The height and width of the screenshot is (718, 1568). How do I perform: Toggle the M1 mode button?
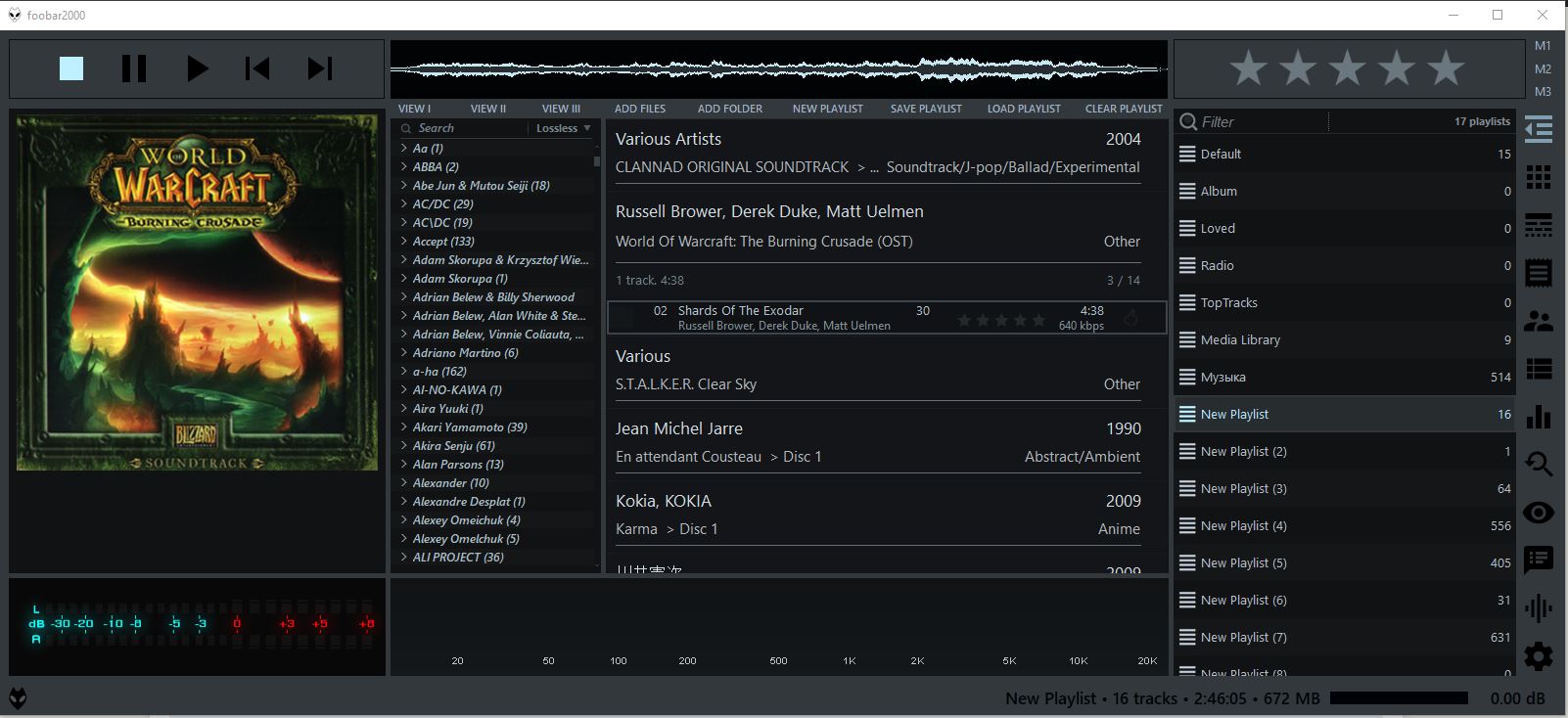[x=1543, y=46]
